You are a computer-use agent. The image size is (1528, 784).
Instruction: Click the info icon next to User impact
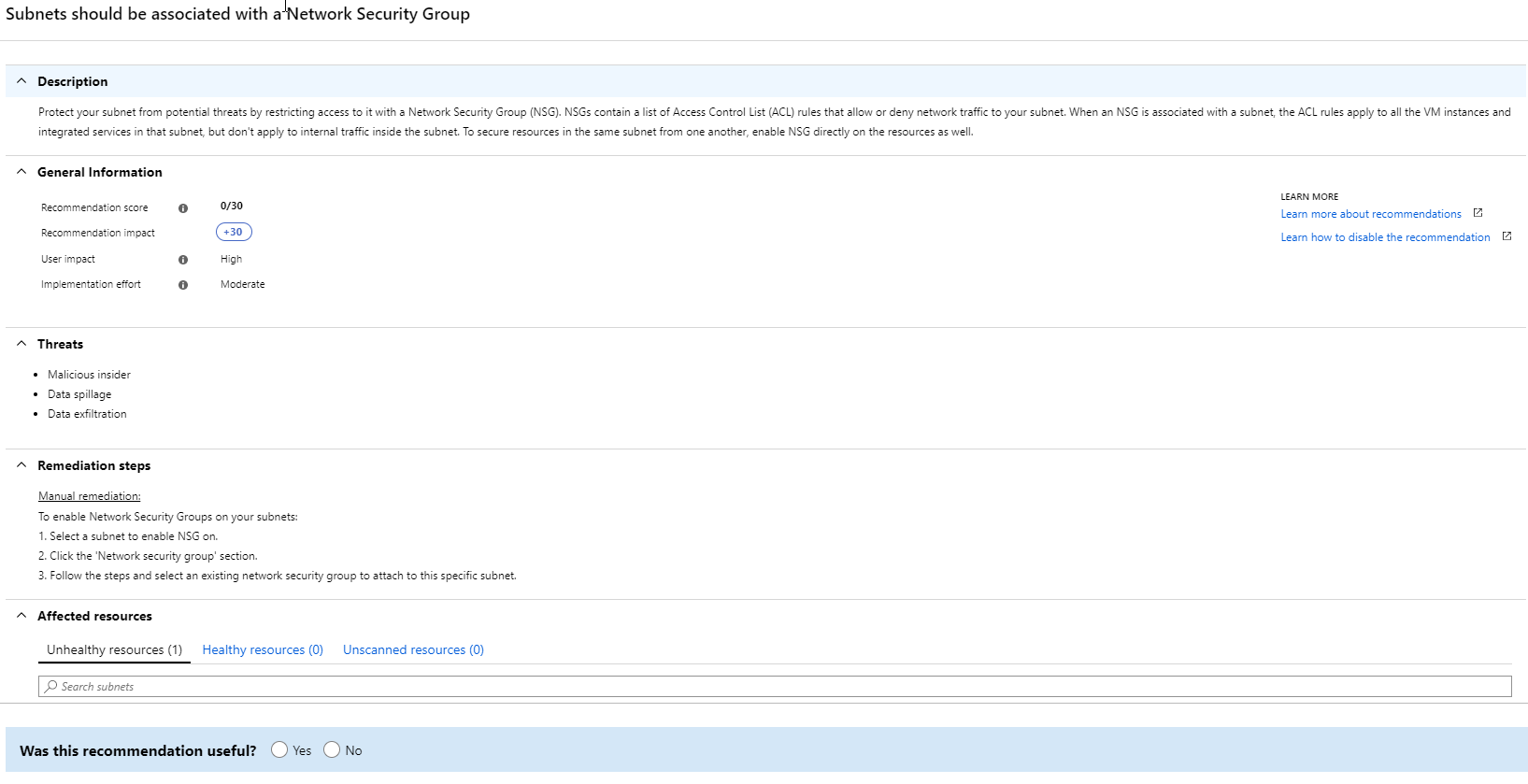coord(183,260)
